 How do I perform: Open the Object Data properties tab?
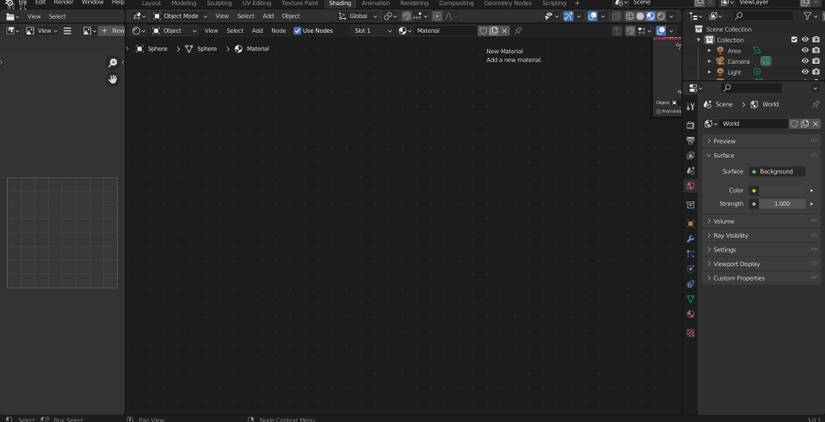(690, 299)
